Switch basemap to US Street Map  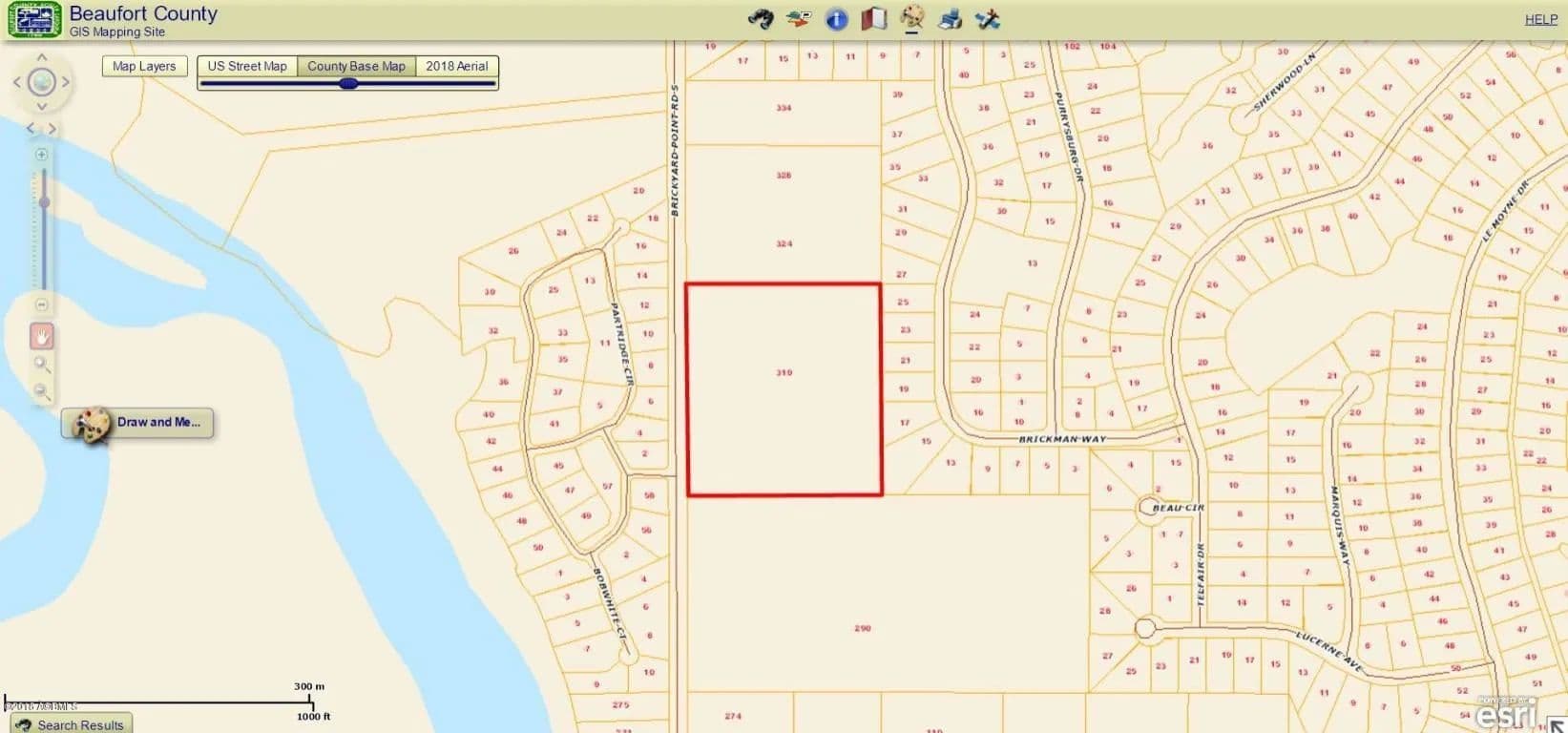[247, 66]
